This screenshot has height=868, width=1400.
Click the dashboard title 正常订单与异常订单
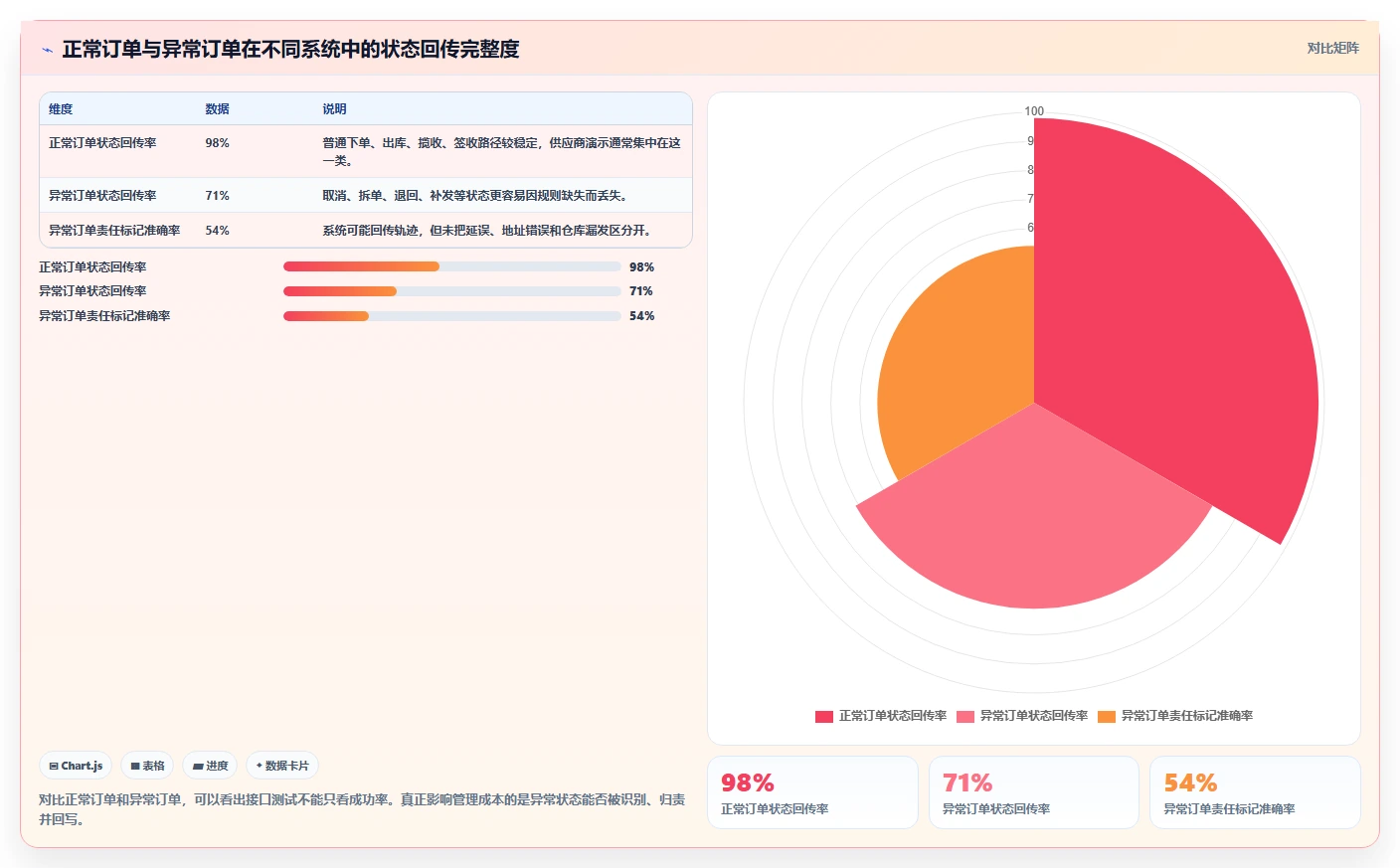[x=290, y=49]
